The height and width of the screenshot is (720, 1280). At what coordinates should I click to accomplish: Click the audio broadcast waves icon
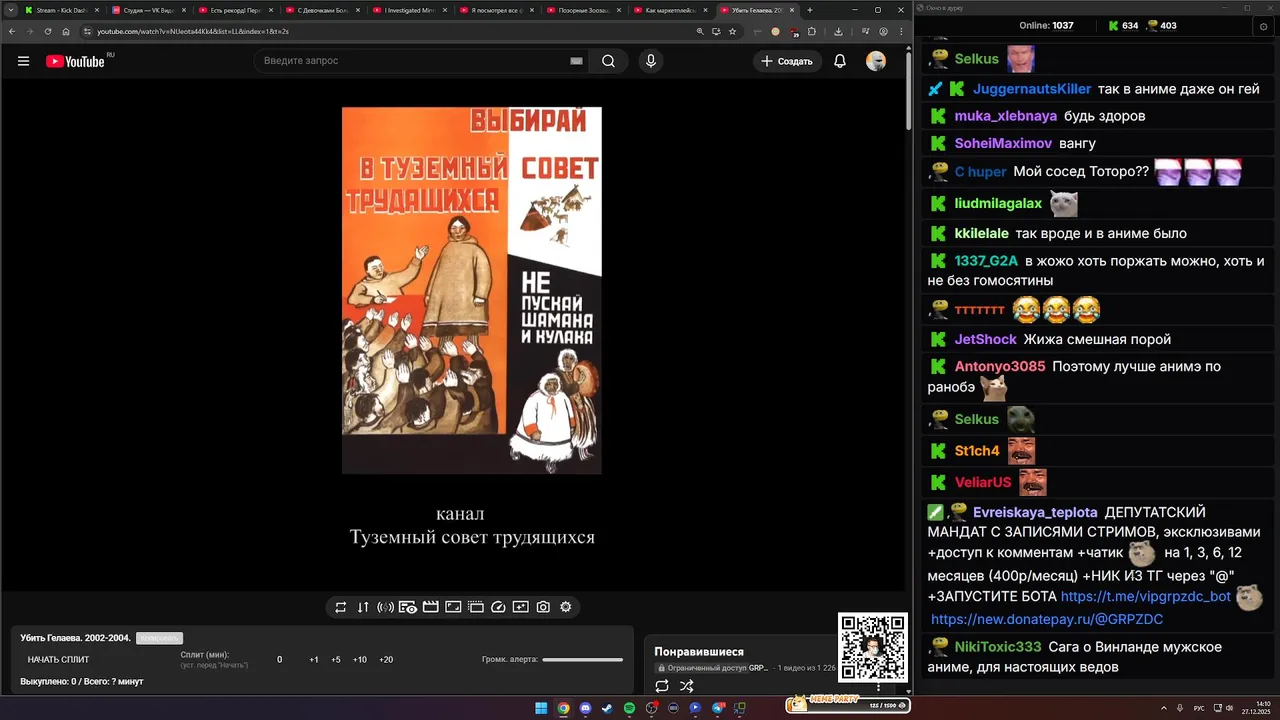point(385,607)
